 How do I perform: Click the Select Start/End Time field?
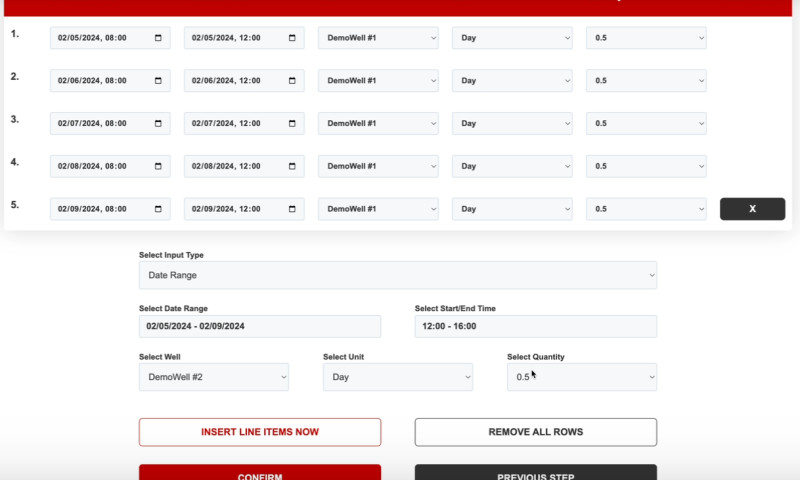tap(535, 326)
